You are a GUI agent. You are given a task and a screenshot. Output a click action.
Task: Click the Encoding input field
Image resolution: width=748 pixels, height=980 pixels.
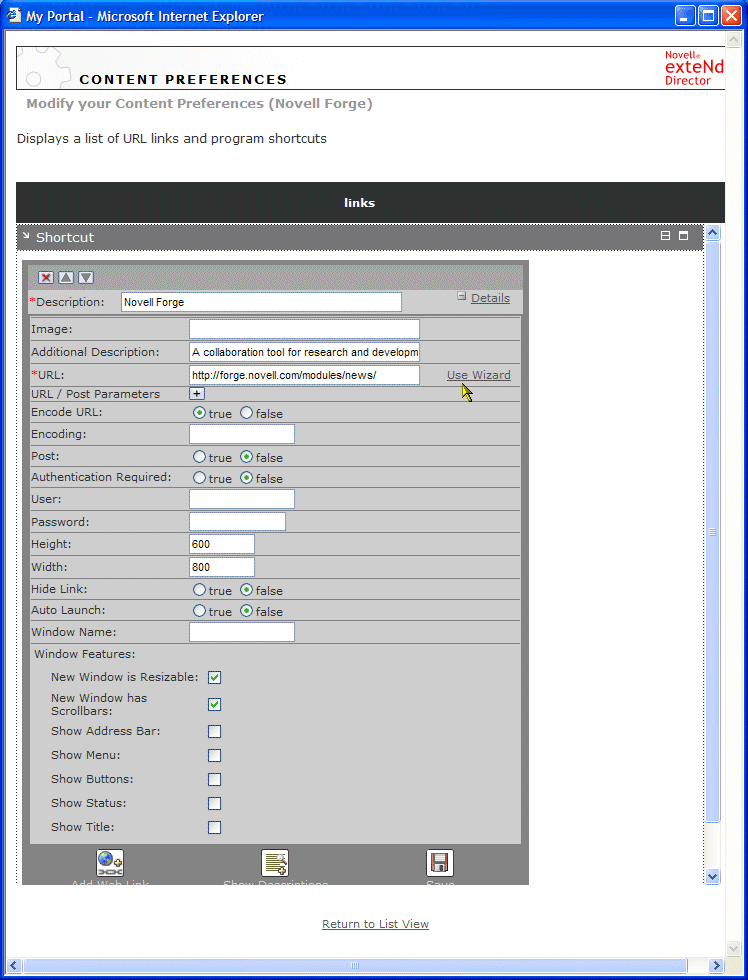pos(242,434)
